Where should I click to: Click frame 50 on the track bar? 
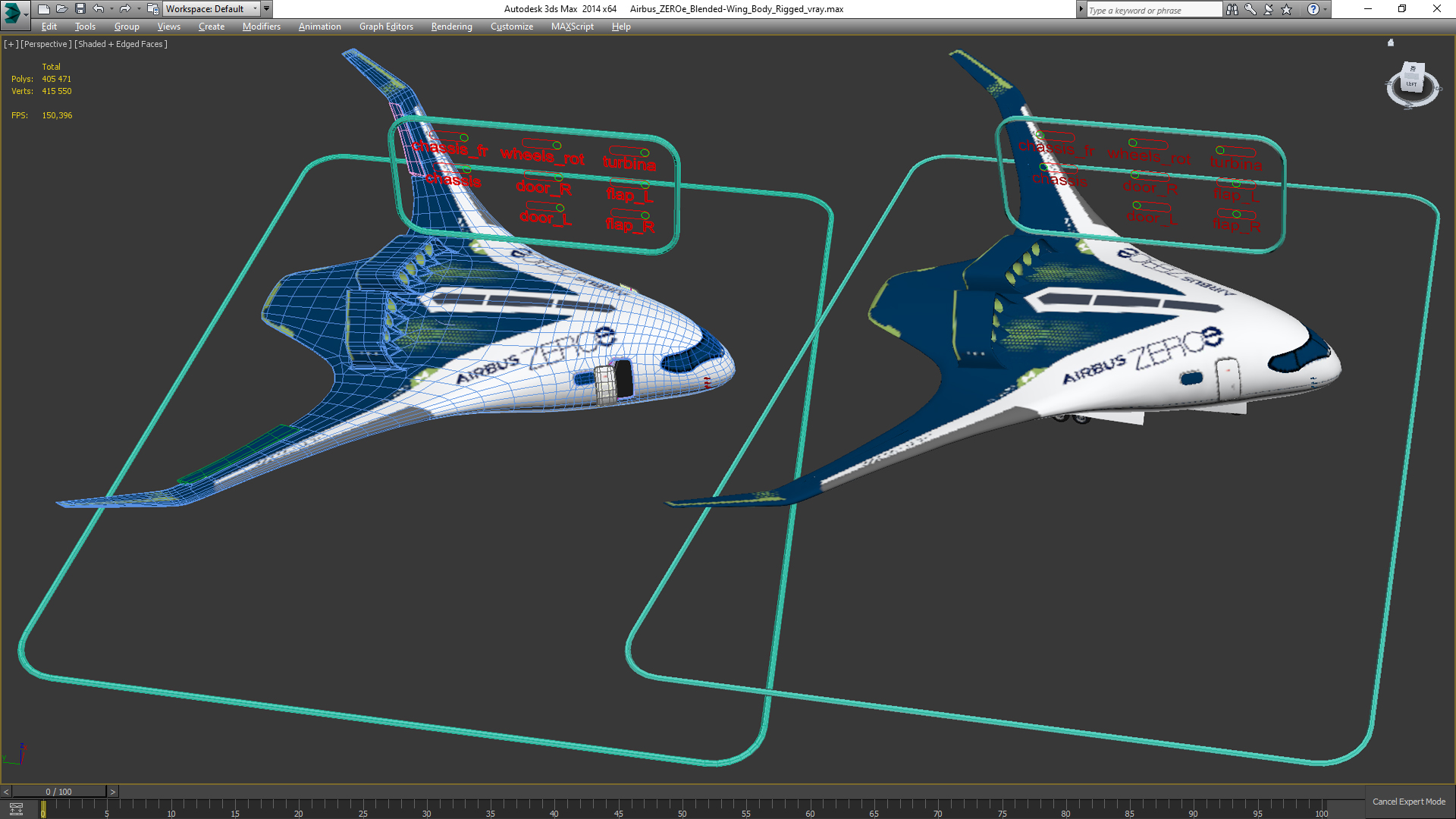[x=682, y=808]
